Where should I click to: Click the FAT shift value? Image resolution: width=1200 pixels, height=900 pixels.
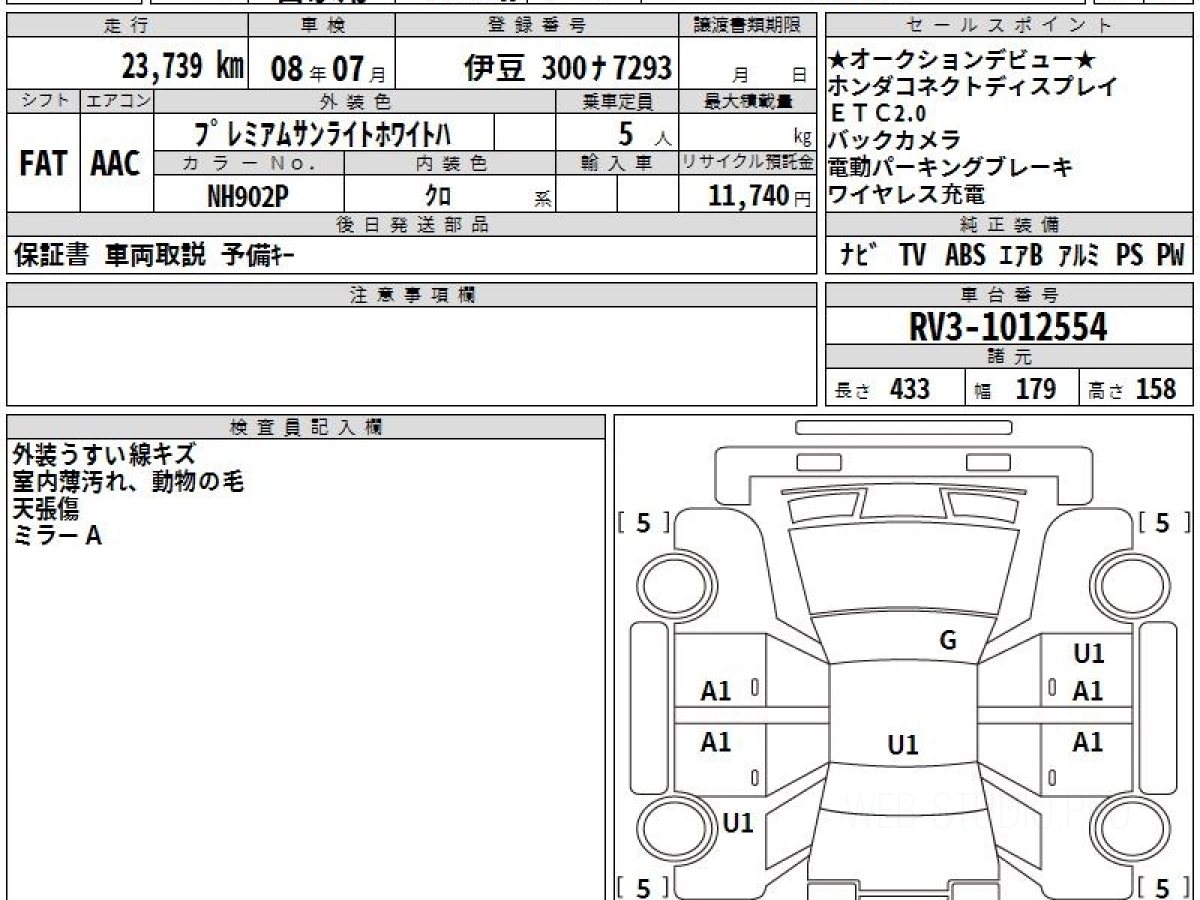[42, 163]
